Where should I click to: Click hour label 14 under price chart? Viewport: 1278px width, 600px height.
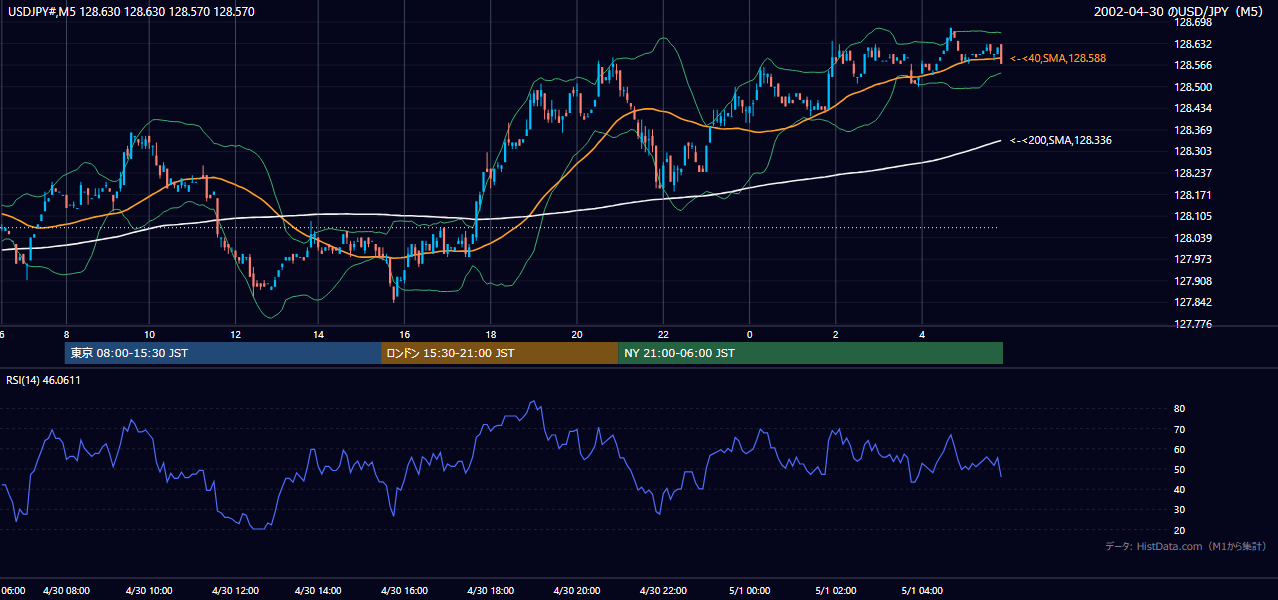[318, 334]
